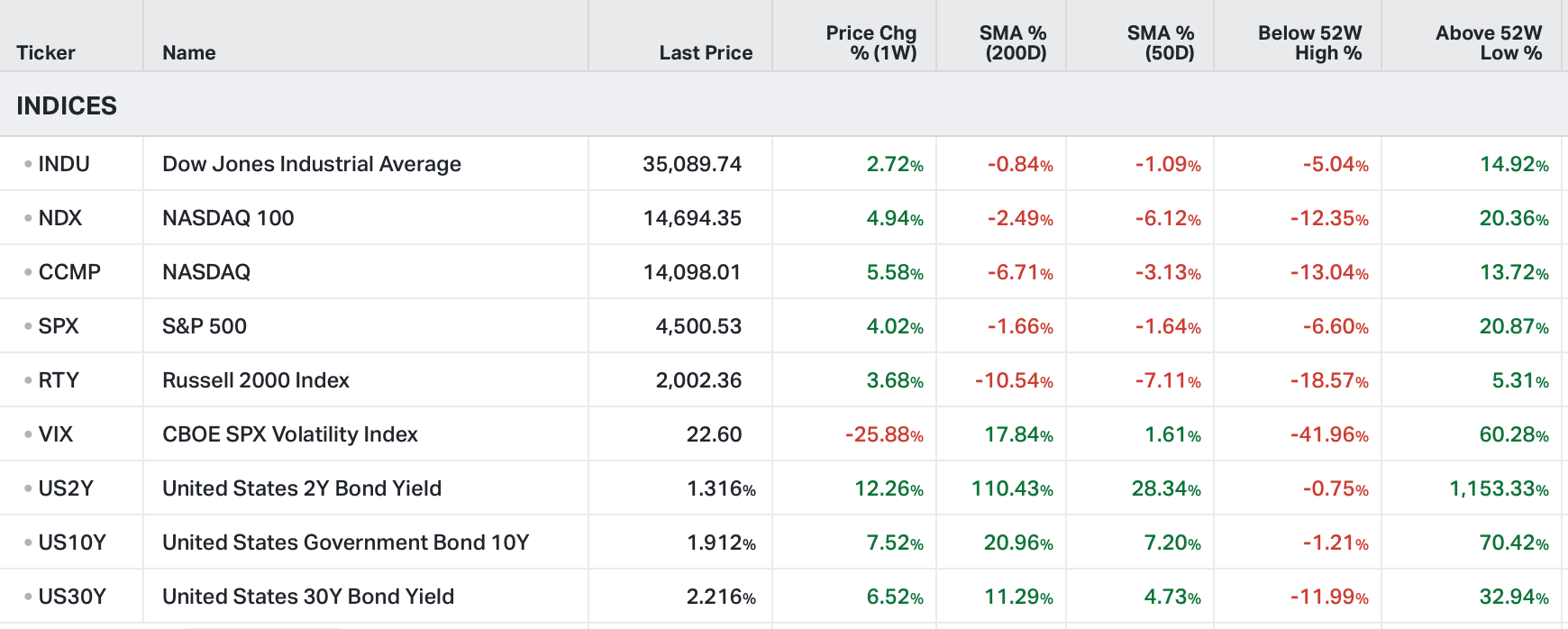The width and height of the screenshot is (1568, 629).
Task: Sort by SMA % (200D) header
Action: pyautogui.click(x=1014, y=43)
